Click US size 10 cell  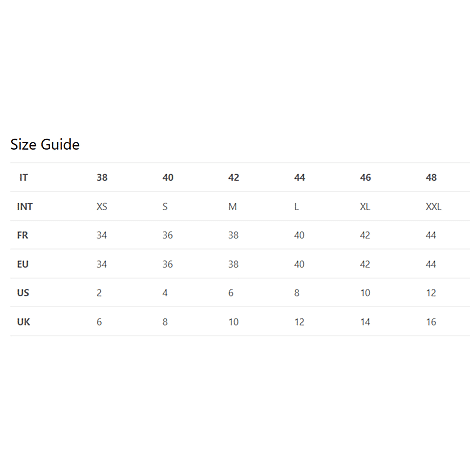coord(365,293)
